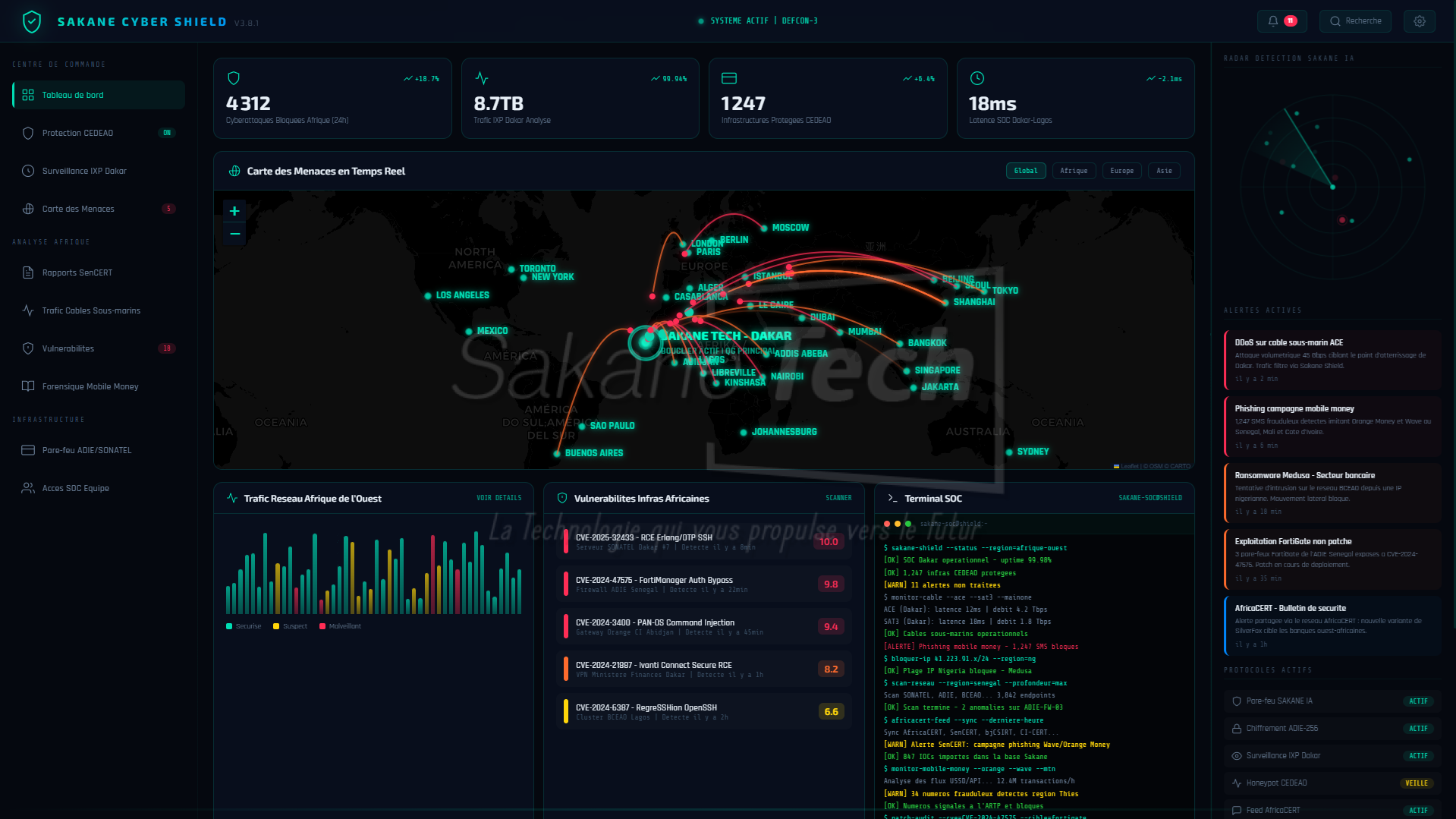The image size is (1456, 819).
Task: Click the shield icon on 4312 cyberattaques card
Action: point(234,78)
